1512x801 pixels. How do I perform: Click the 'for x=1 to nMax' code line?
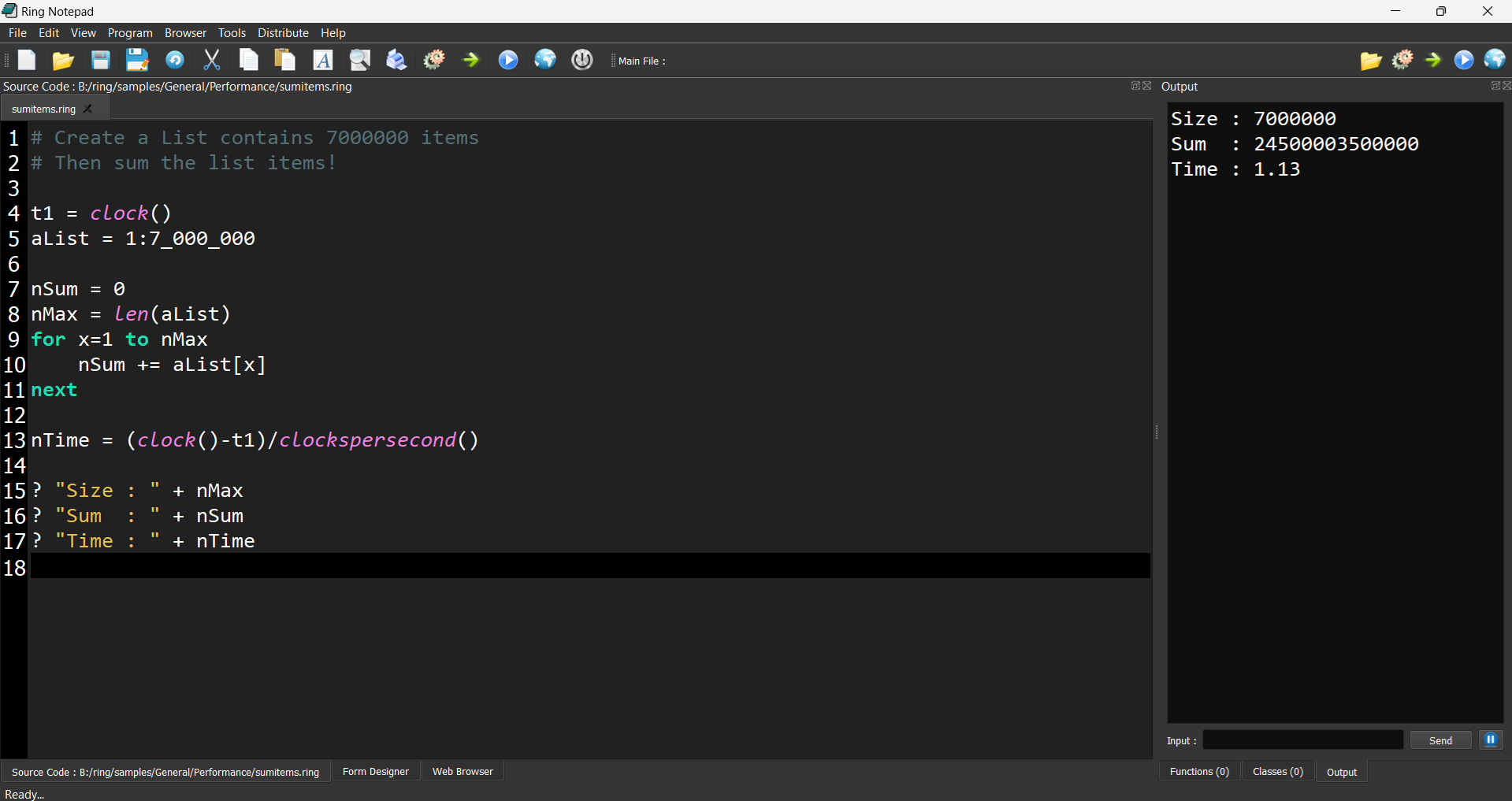pyautogui.click(x=119, y=339)
